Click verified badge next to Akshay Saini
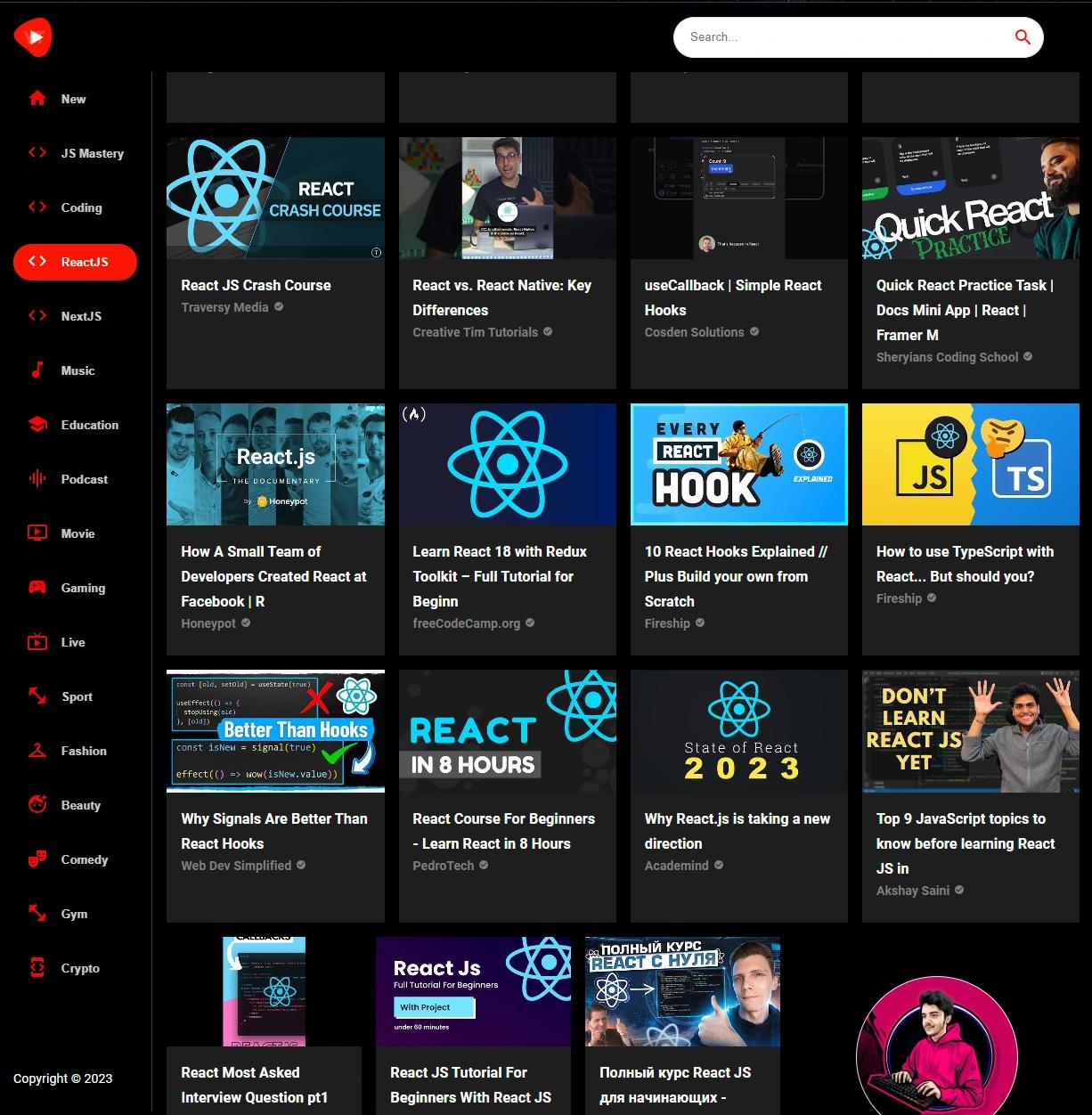The image size is (1092, 1115). [959, 890]
